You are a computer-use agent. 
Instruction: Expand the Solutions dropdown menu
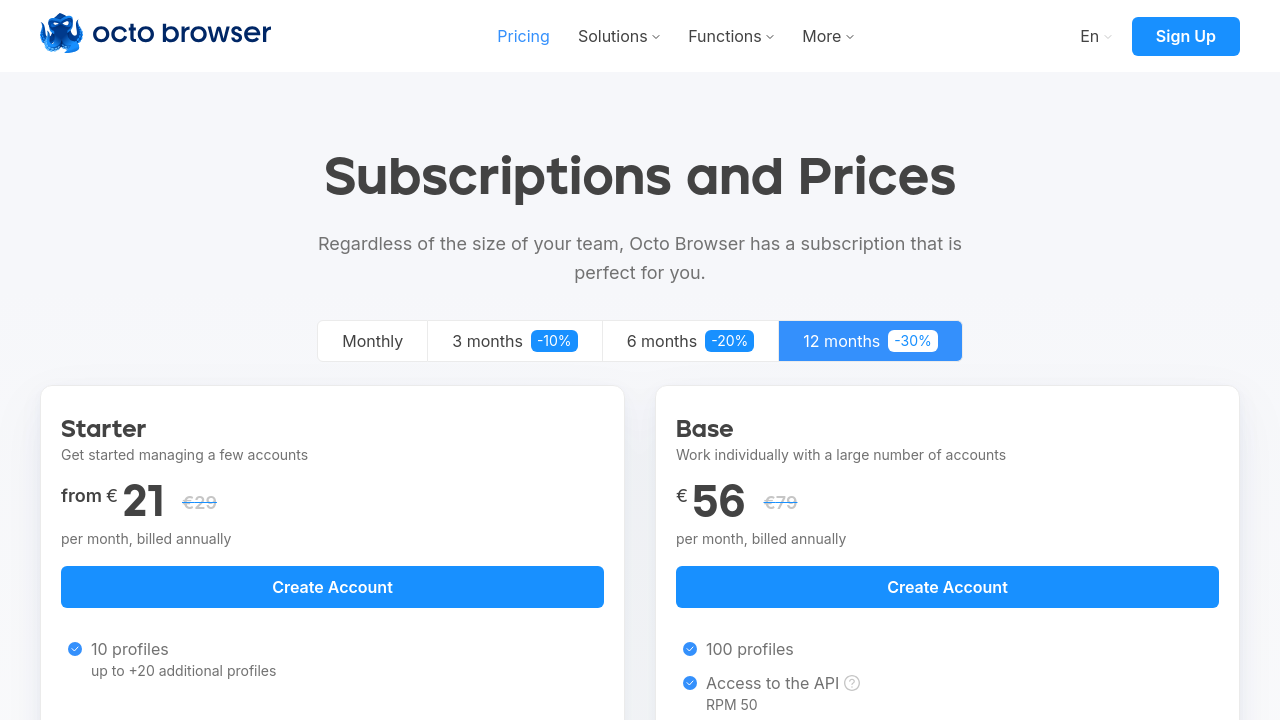click(x=619, y=36)
